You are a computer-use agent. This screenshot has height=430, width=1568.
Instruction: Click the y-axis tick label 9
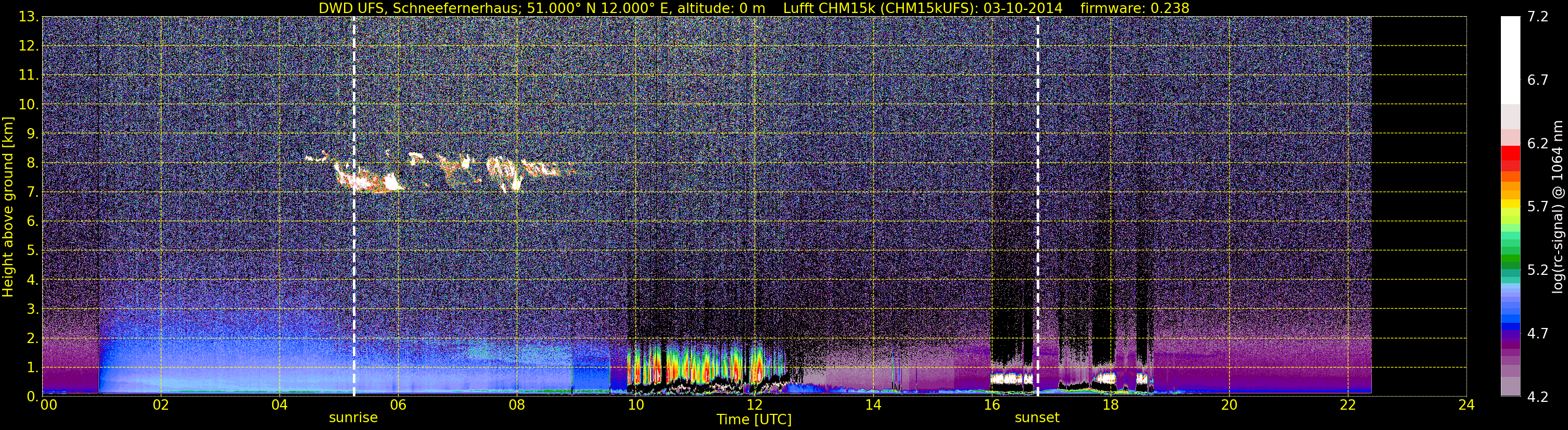click(x=32, y=133)
